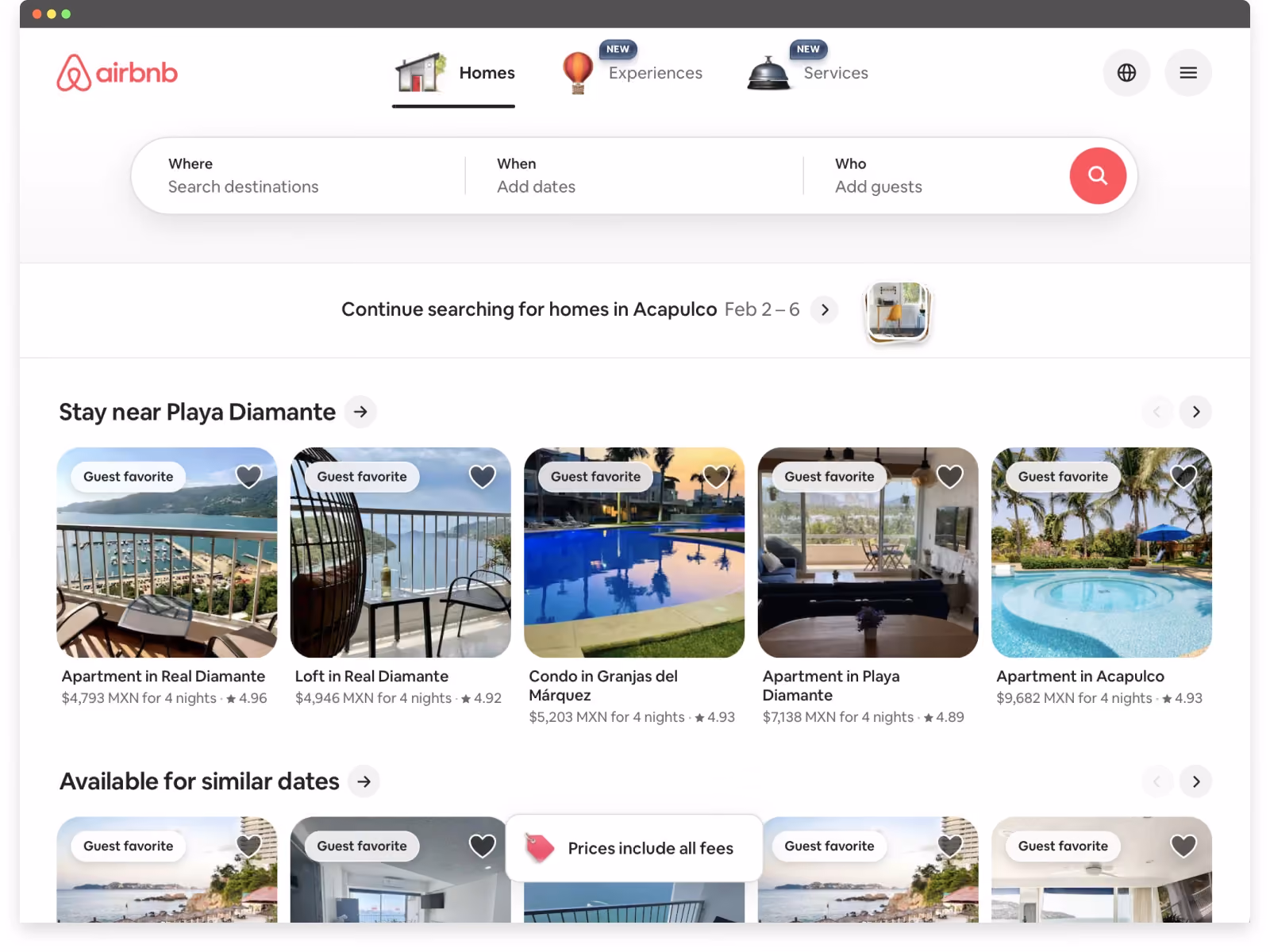Switch to the Services tab
The height and width of the screenshot is (952, 1270).
pos(807,73)
